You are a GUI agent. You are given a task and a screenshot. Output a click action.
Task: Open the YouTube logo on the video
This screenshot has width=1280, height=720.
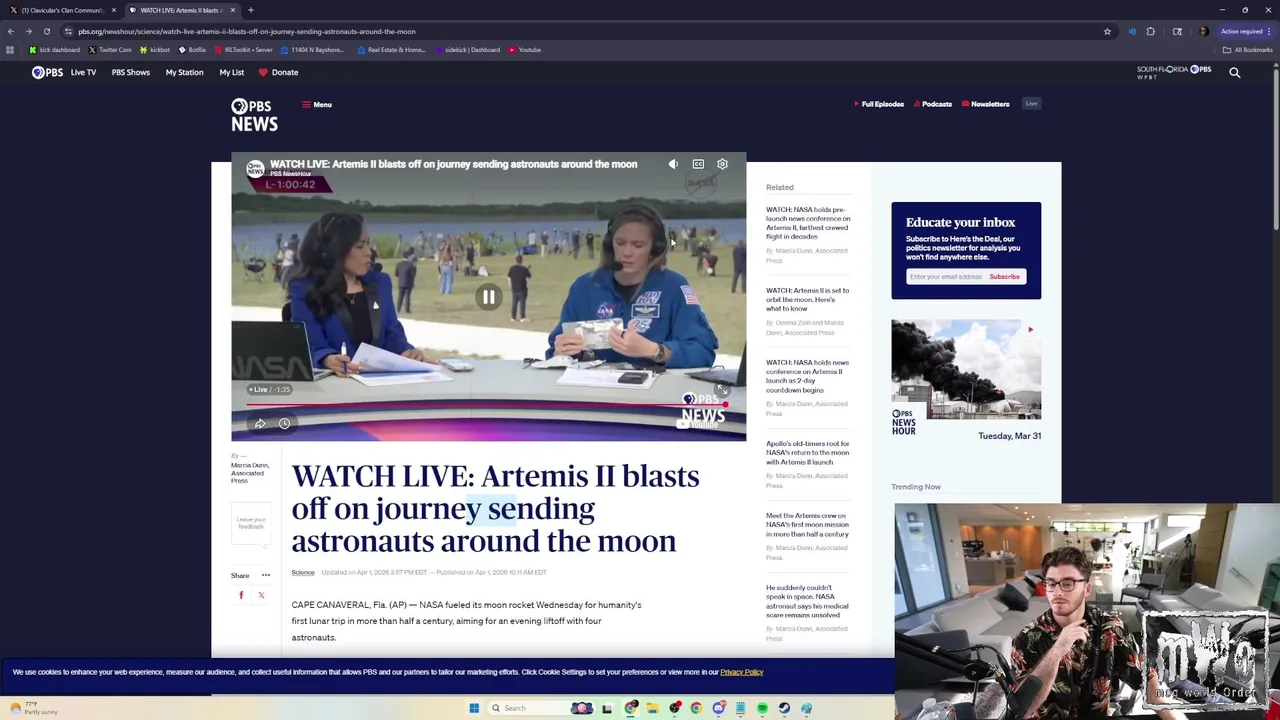pyautogui.click(x=697, y=424)
